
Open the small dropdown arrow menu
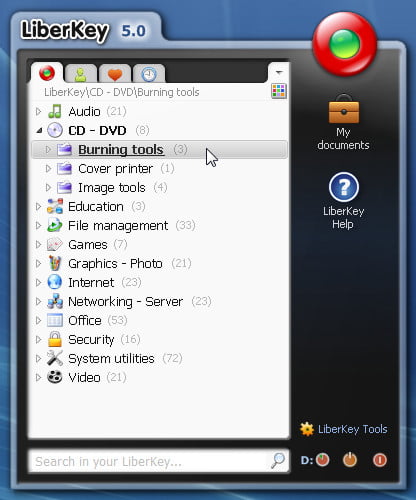[279, 72]
